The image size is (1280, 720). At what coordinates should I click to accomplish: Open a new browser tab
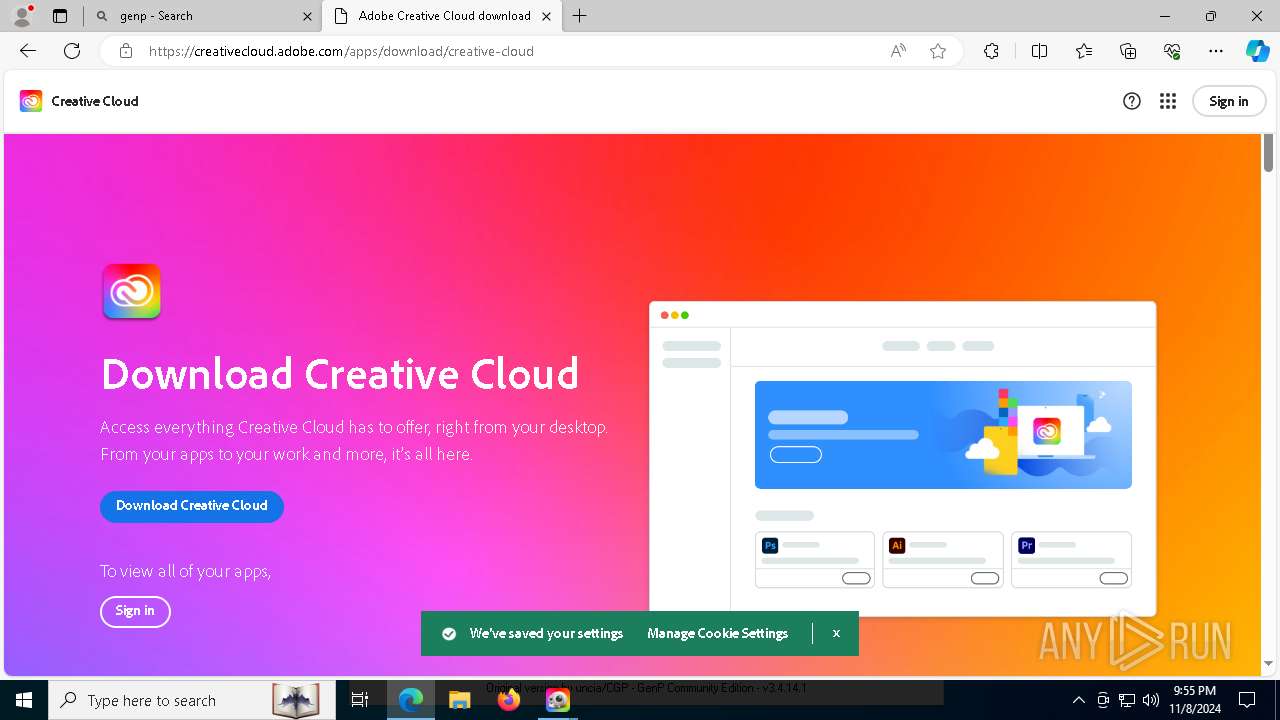click(x=580, y=16)
